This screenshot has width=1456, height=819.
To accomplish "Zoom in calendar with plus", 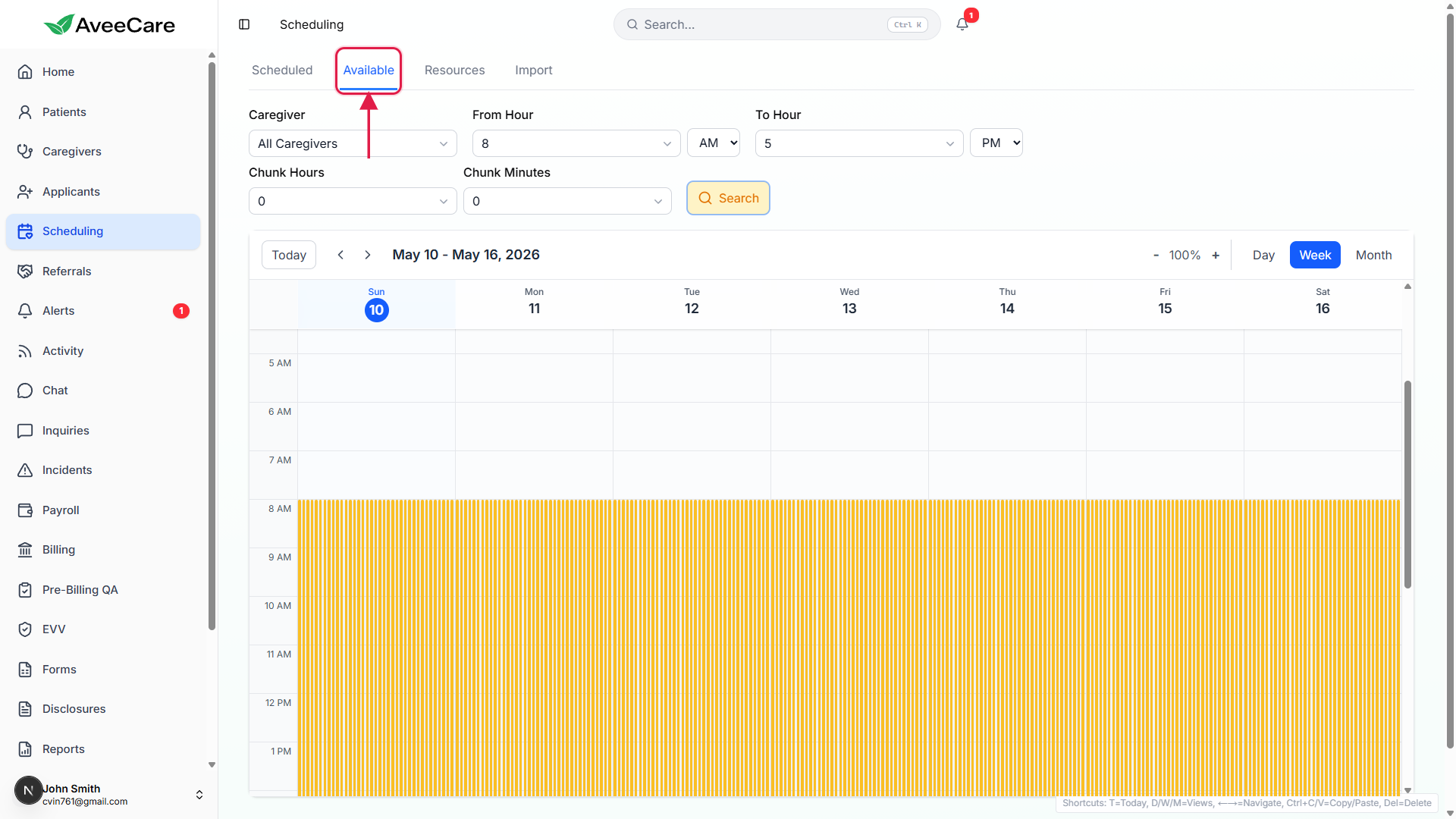I will click(1216, 256).
